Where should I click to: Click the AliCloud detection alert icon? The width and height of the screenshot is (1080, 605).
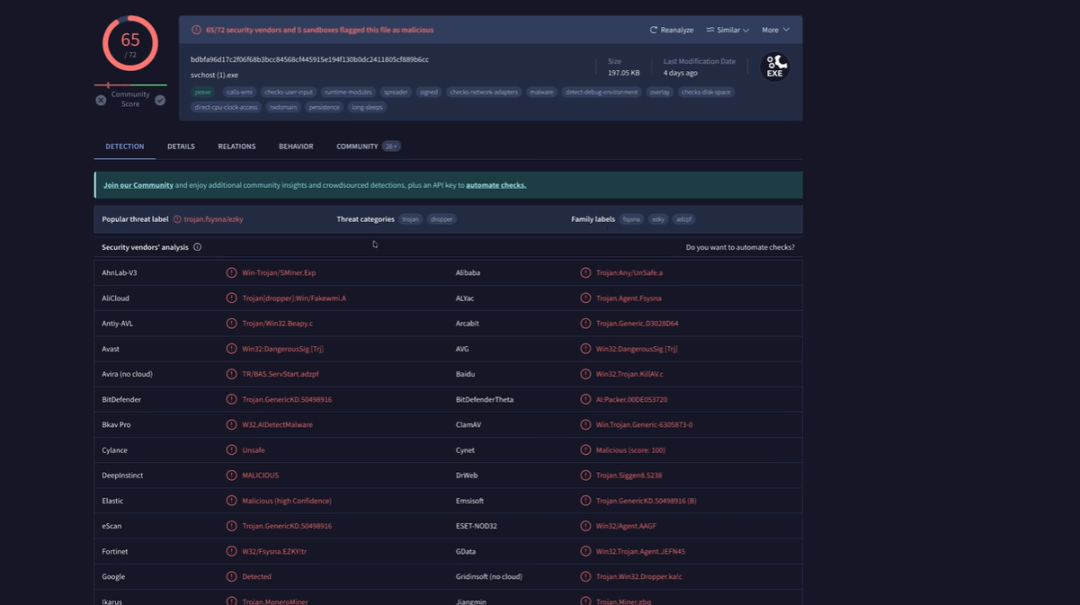pyautogui.click(x=231, y=298)
